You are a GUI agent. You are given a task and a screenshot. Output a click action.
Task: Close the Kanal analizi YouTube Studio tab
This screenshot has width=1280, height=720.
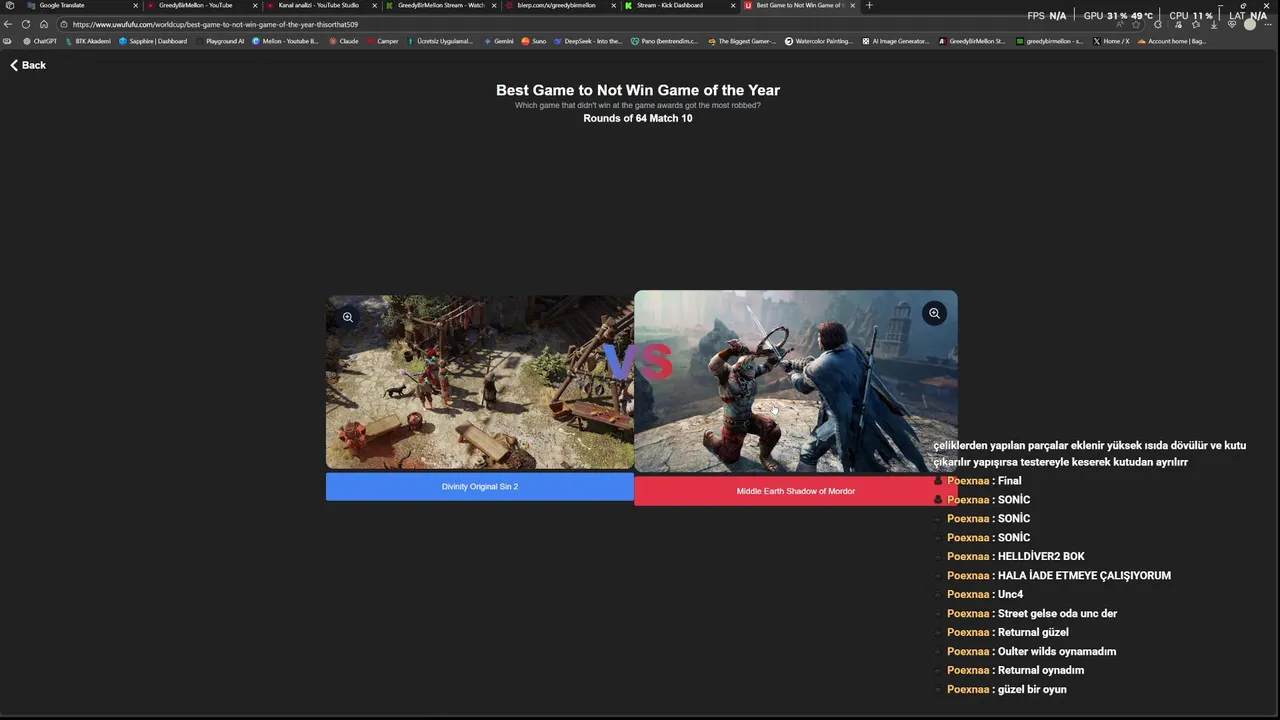click(374, 5)
